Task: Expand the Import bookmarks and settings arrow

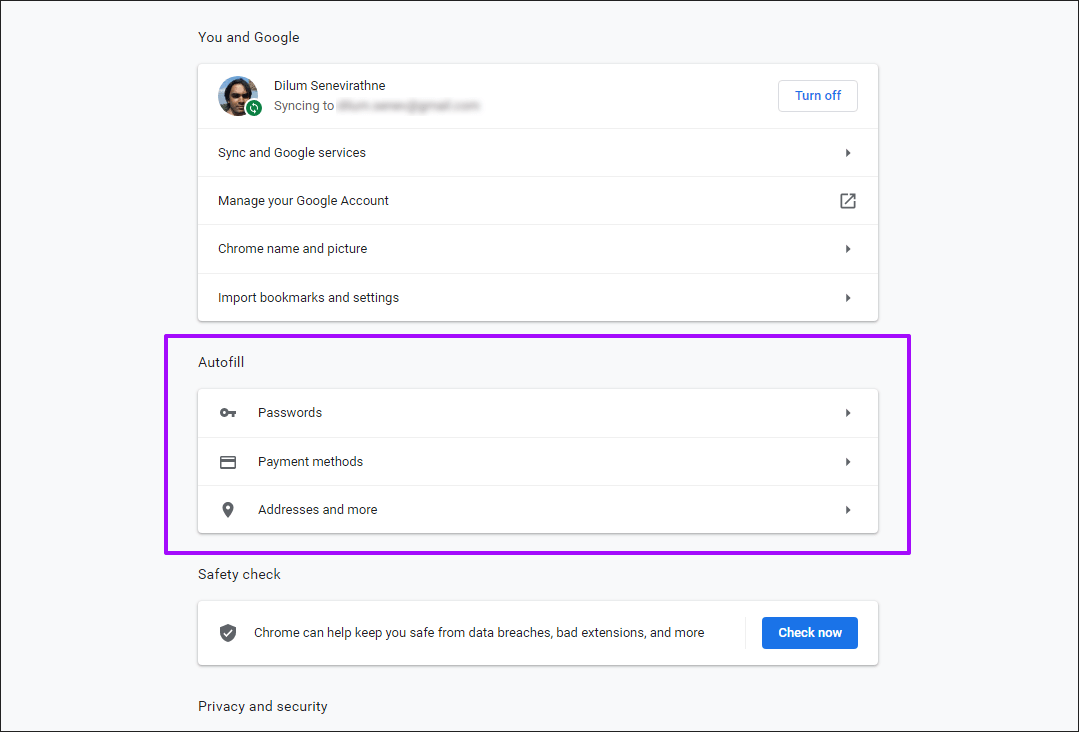Action: click(847, 298)
